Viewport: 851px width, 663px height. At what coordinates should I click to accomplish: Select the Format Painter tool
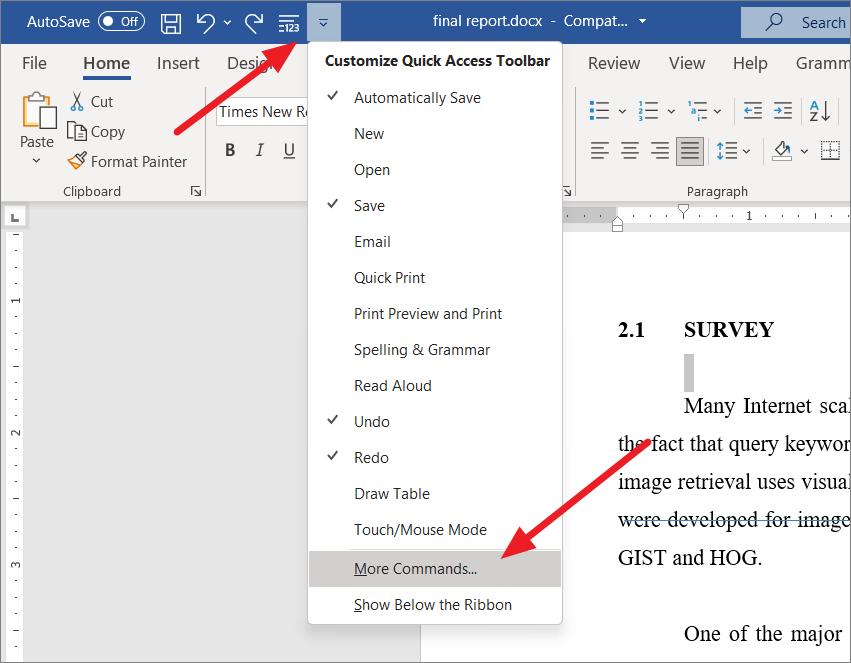coord(128,161)
